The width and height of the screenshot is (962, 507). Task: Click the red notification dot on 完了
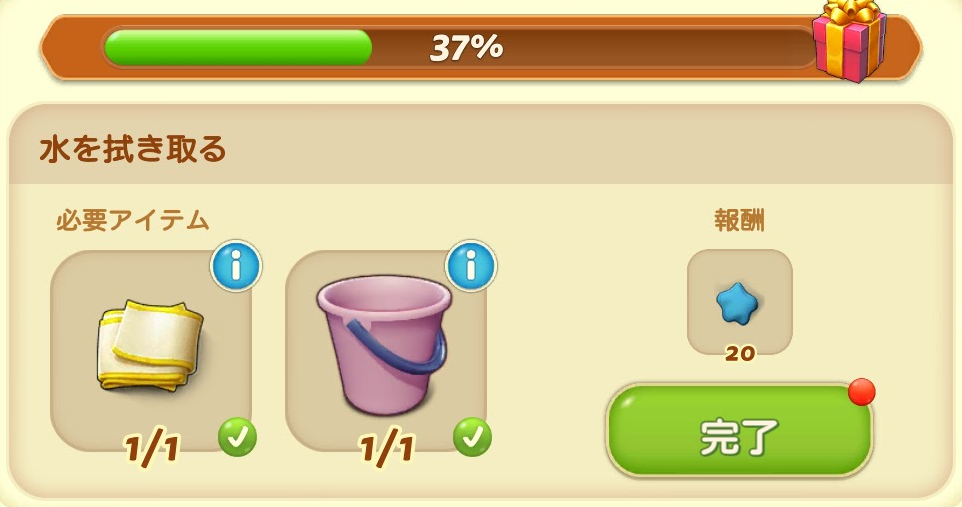pyautogui.click(x=861, y=392)
